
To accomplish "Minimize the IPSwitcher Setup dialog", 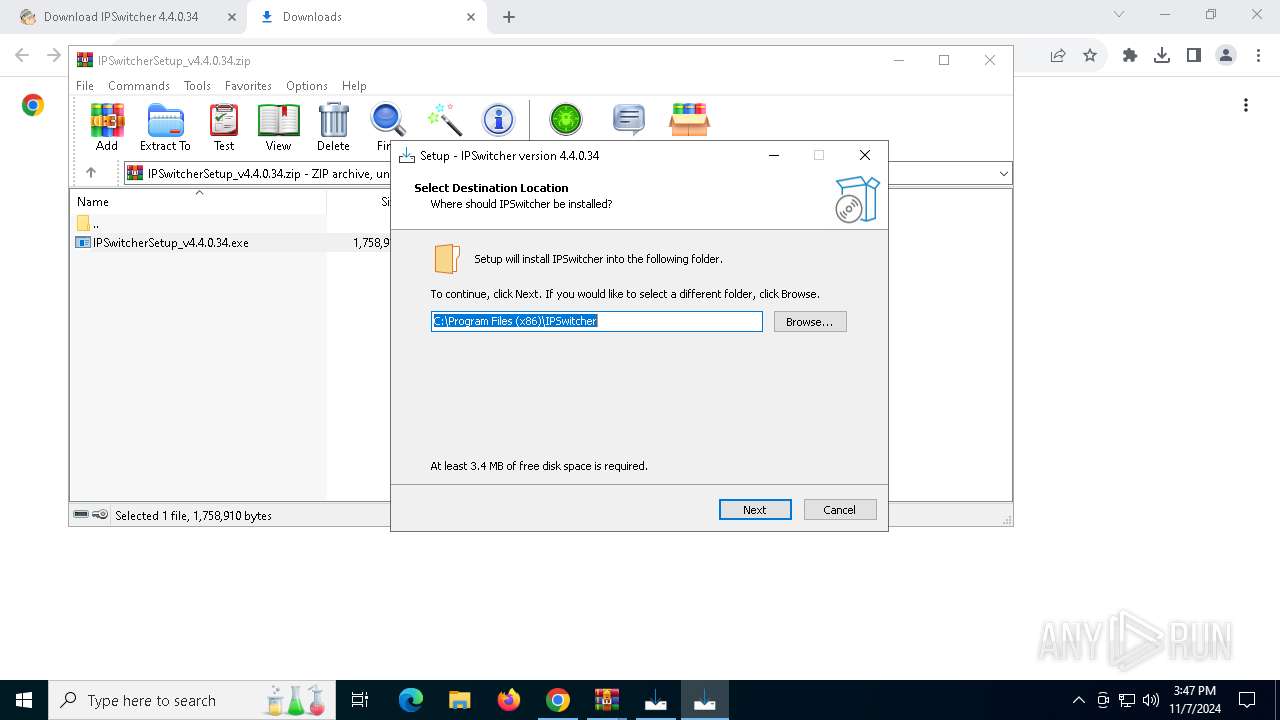I will point(774,155).
